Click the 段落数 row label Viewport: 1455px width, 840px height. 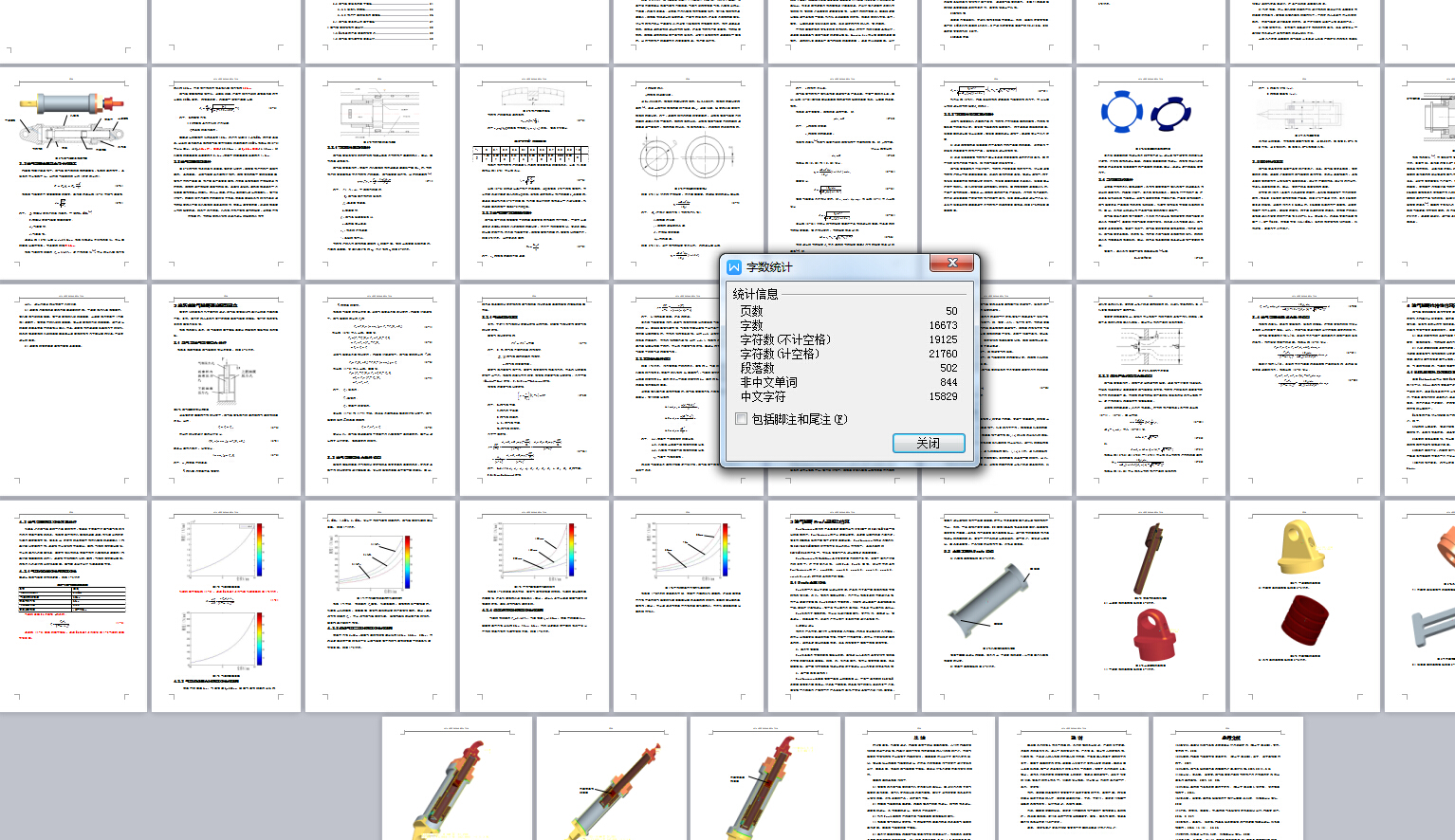(x=757, y=368)
